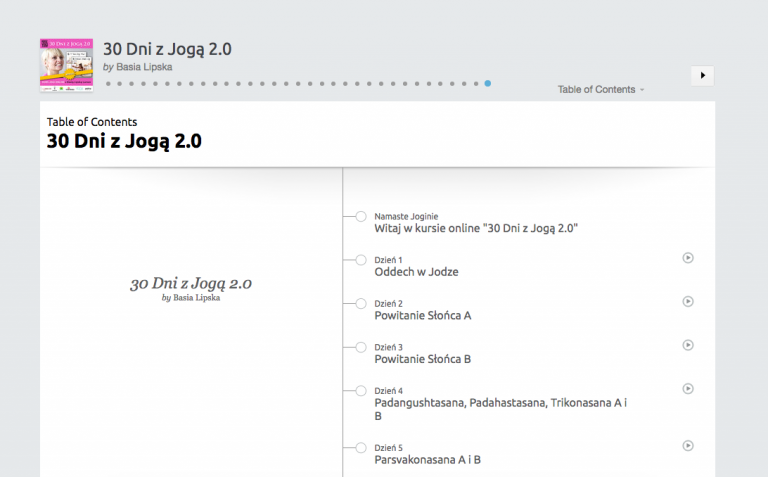The image size is (768, 477).
Task: Start Dzień 3 video with play icon
Action: (688, 345)
